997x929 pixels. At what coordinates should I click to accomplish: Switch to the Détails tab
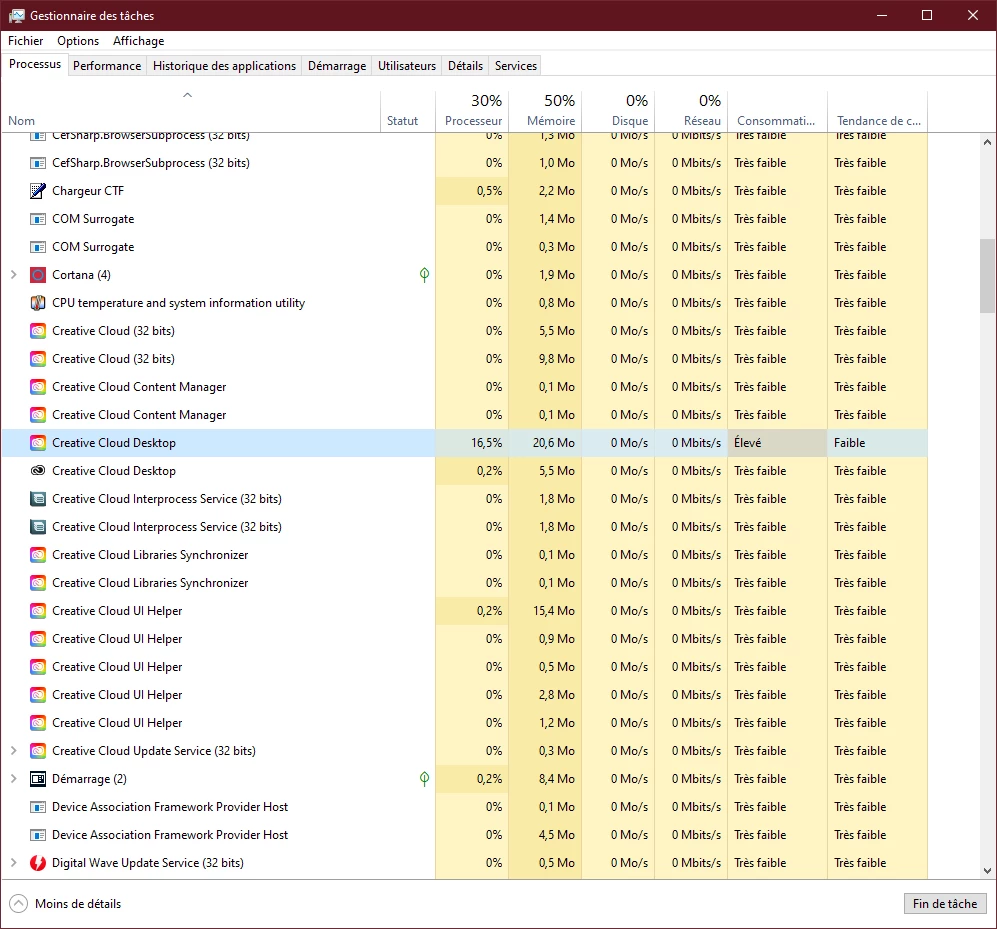tap(465, 65)
